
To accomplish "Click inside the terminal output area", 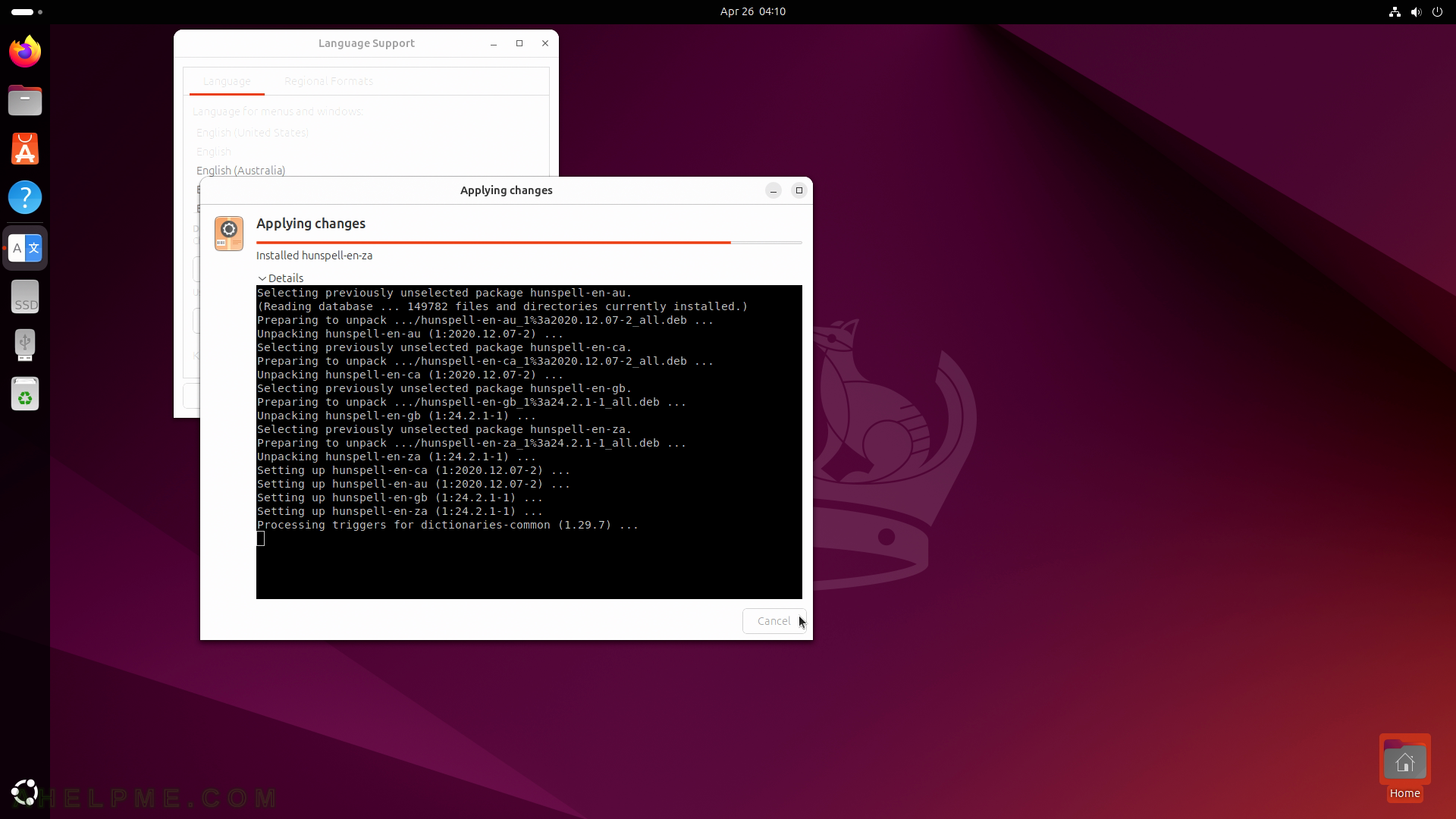I will [x=529, y=442].
